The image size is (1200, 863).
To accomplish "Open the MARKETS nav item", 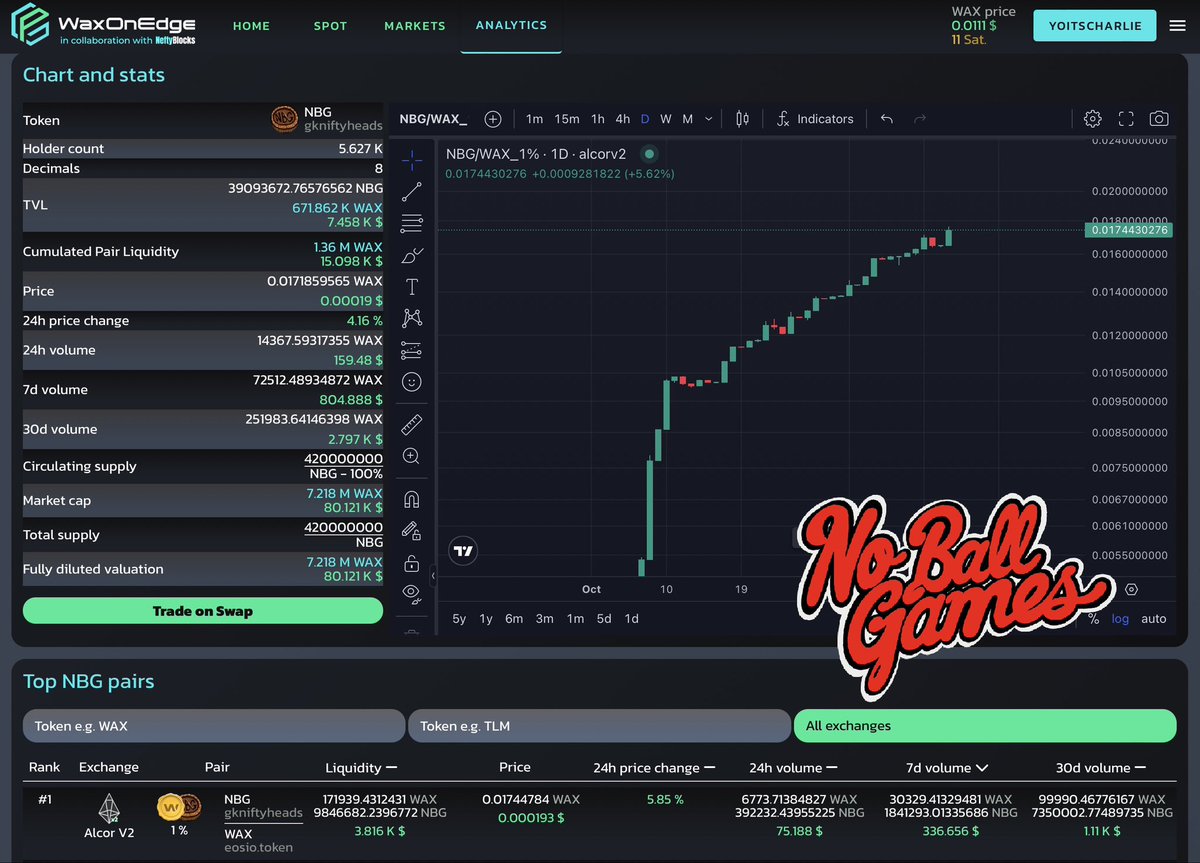I will click(x=415, y=26).
